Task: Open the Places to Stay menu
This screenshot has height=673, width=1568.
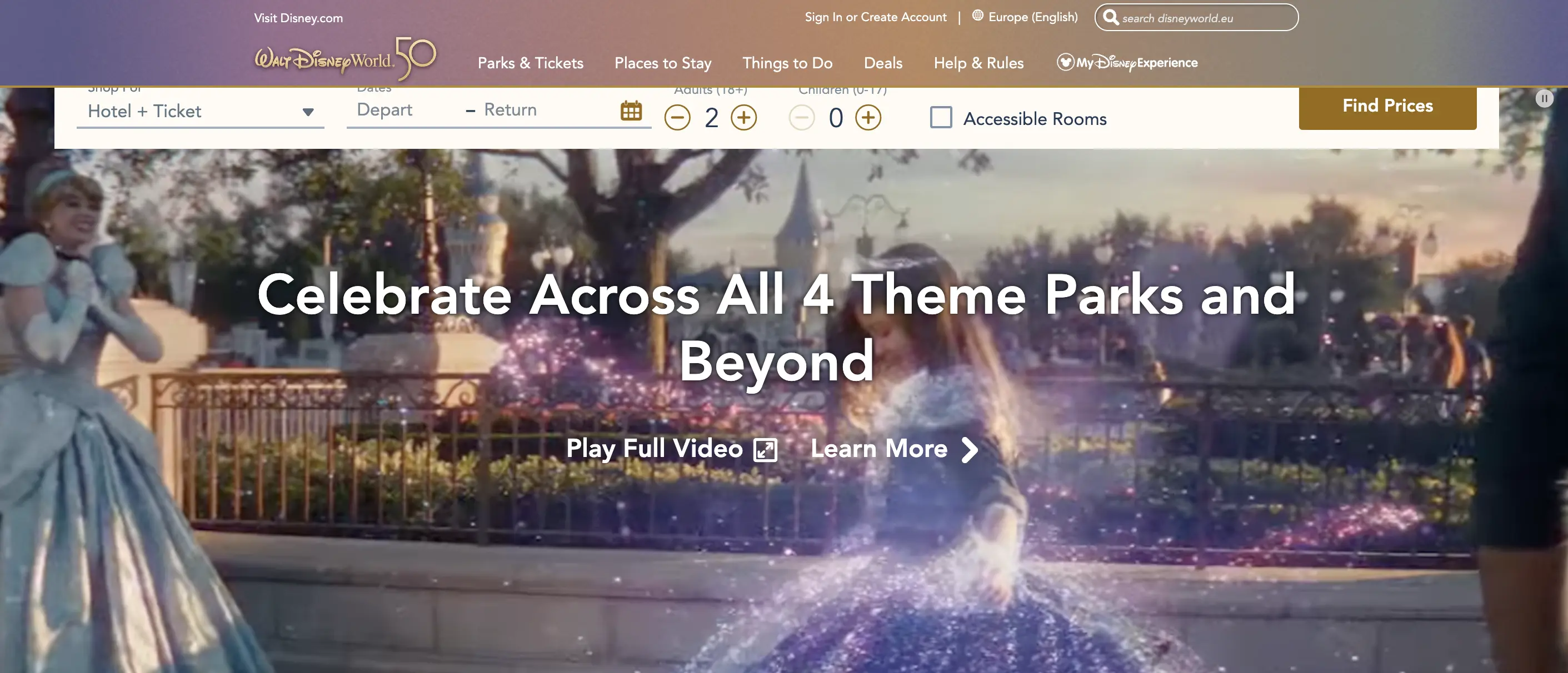Action: (x=663, y=63)
